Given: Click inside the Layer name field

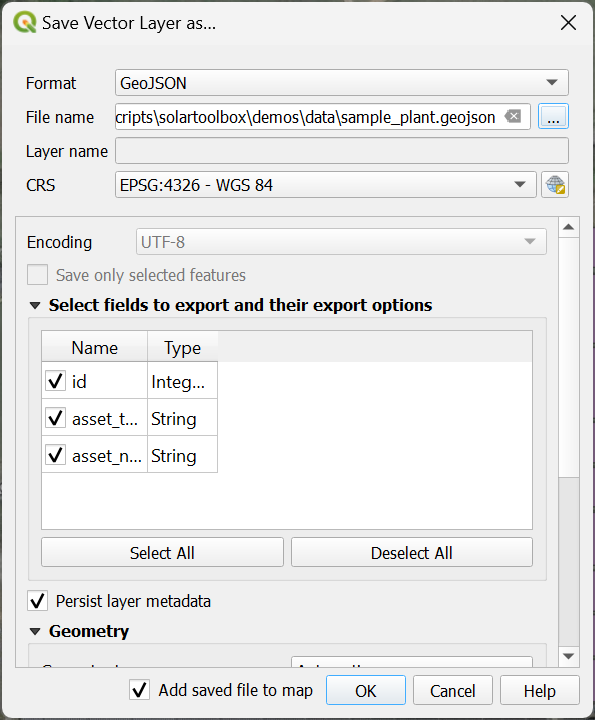Looking at the screenshot, I should coord(342,151).
